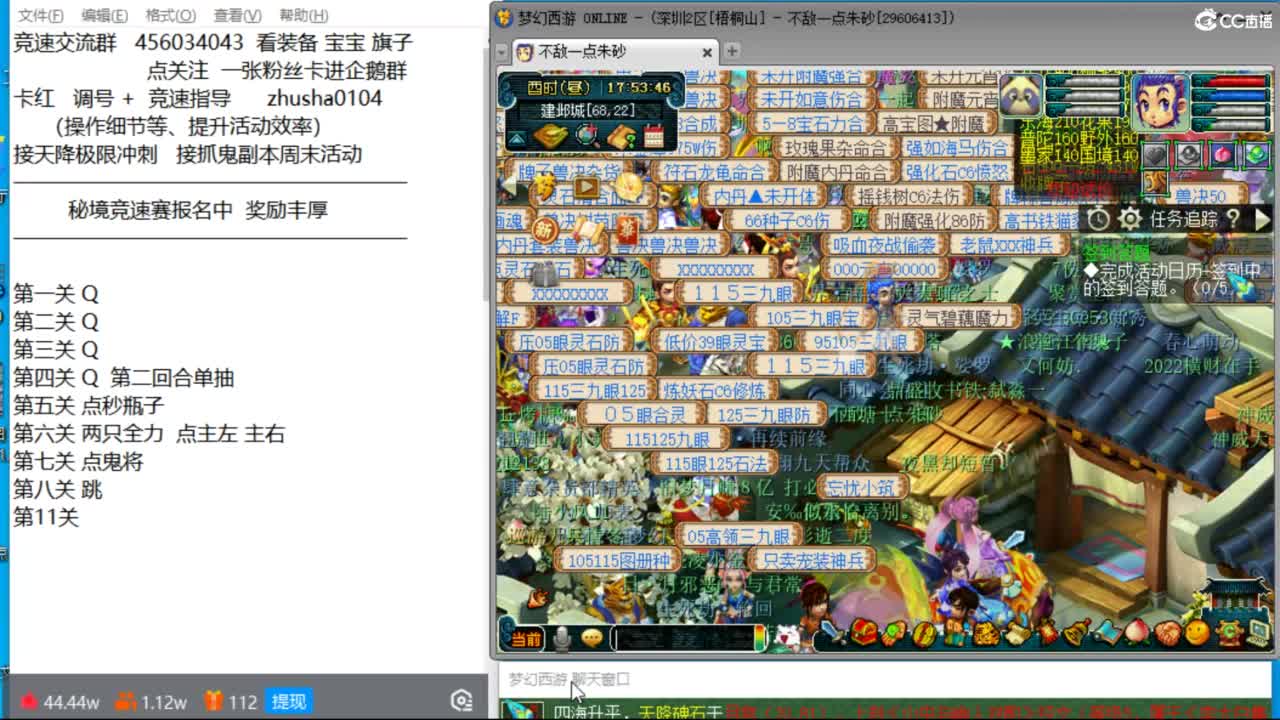Click the 提现 withdraw button
The width and height of the screenshot is (1280, 720).
[x=289, y=702]
